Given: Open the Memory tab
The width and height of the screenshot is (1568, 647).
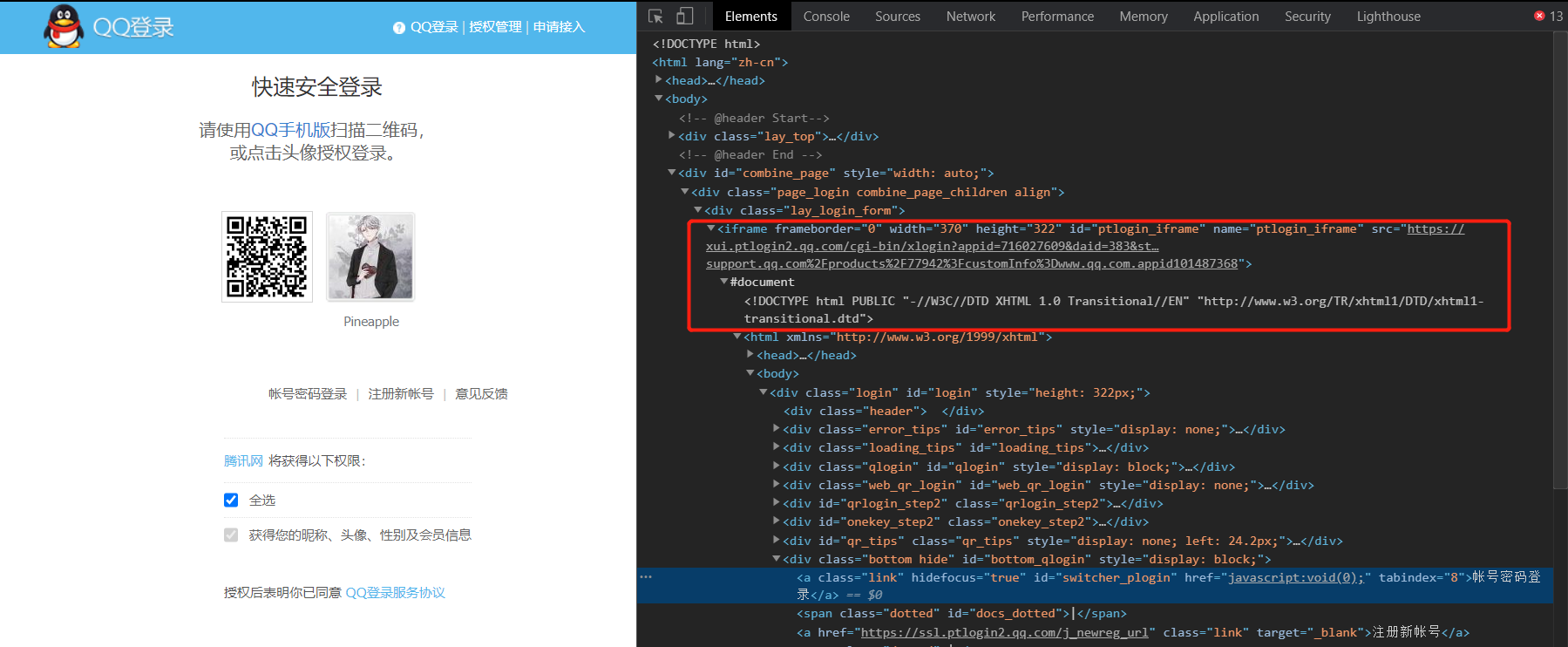Looking at the screenshot, I should (x=1144, y=16).
